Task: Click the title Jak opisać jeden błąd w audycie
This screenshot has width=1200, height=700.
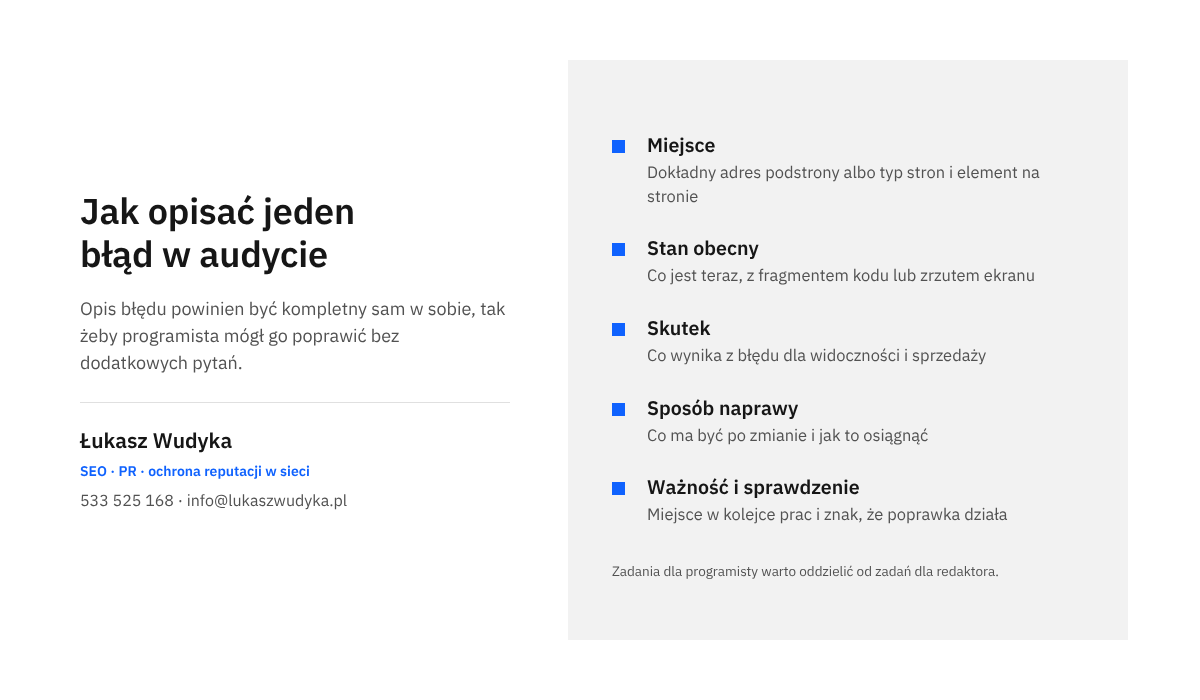Action: (x=217, y=233)
